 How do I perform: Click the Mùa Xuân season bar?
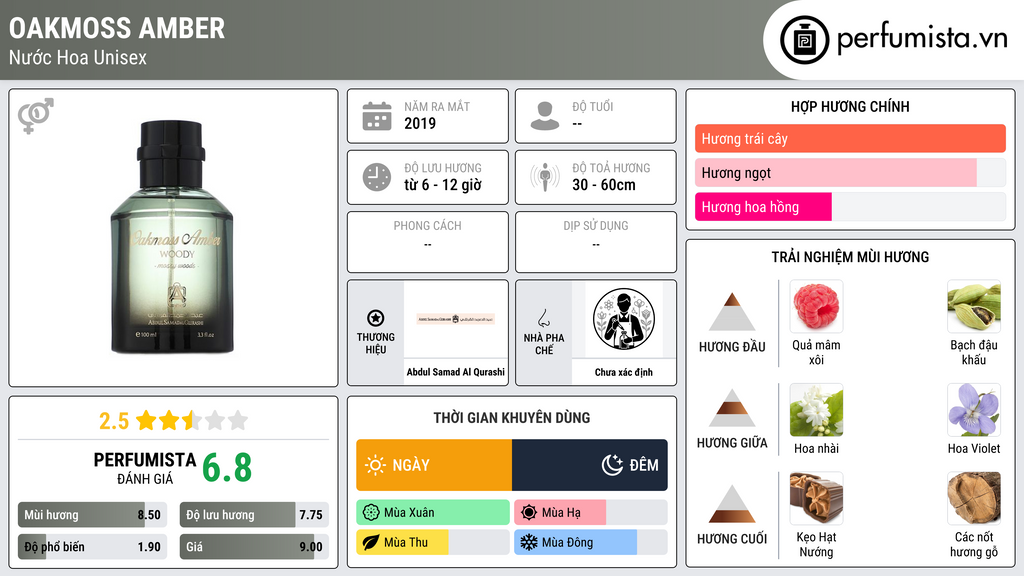(x=433, y=513)
